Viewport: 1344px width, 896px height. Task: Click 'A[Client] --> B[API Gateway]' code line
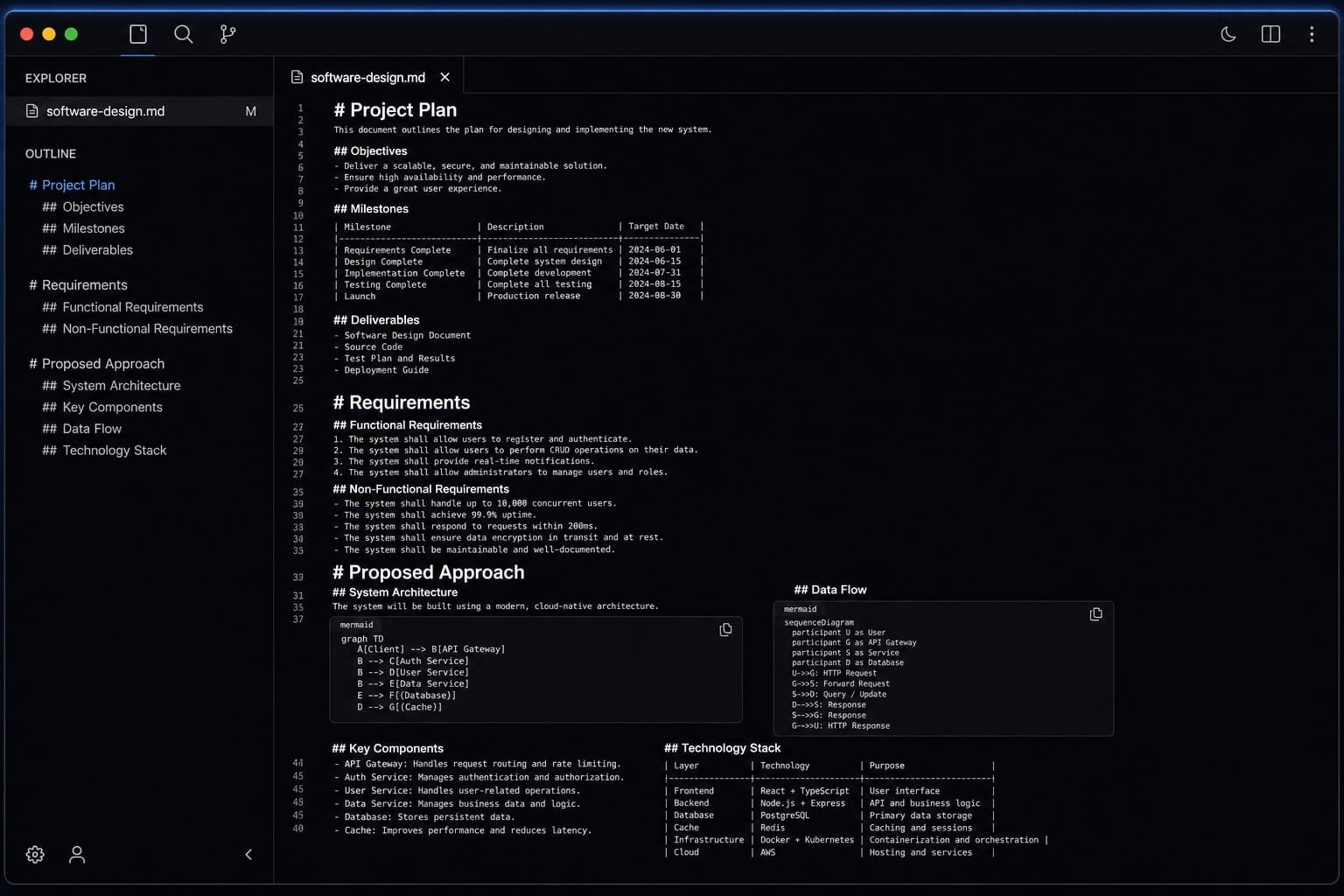point(430,649)
